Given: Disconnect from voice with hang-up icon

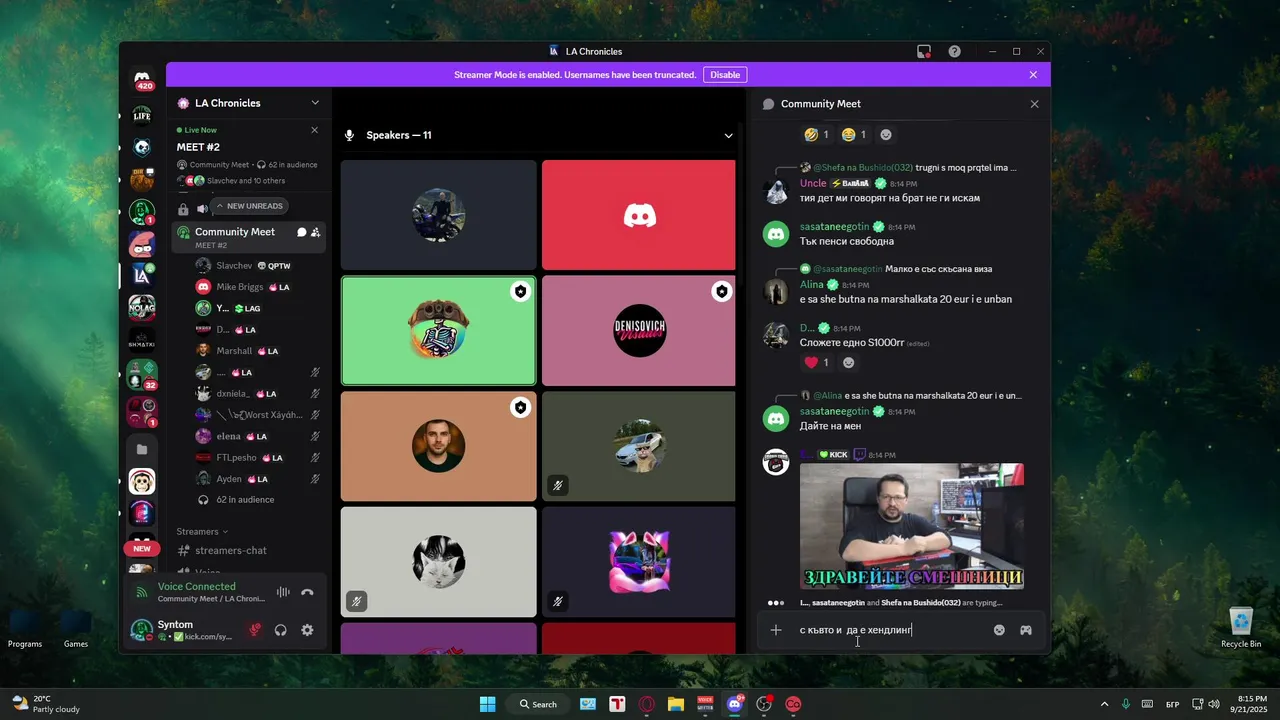Looking at the screenshot, I should pos(307,592).
